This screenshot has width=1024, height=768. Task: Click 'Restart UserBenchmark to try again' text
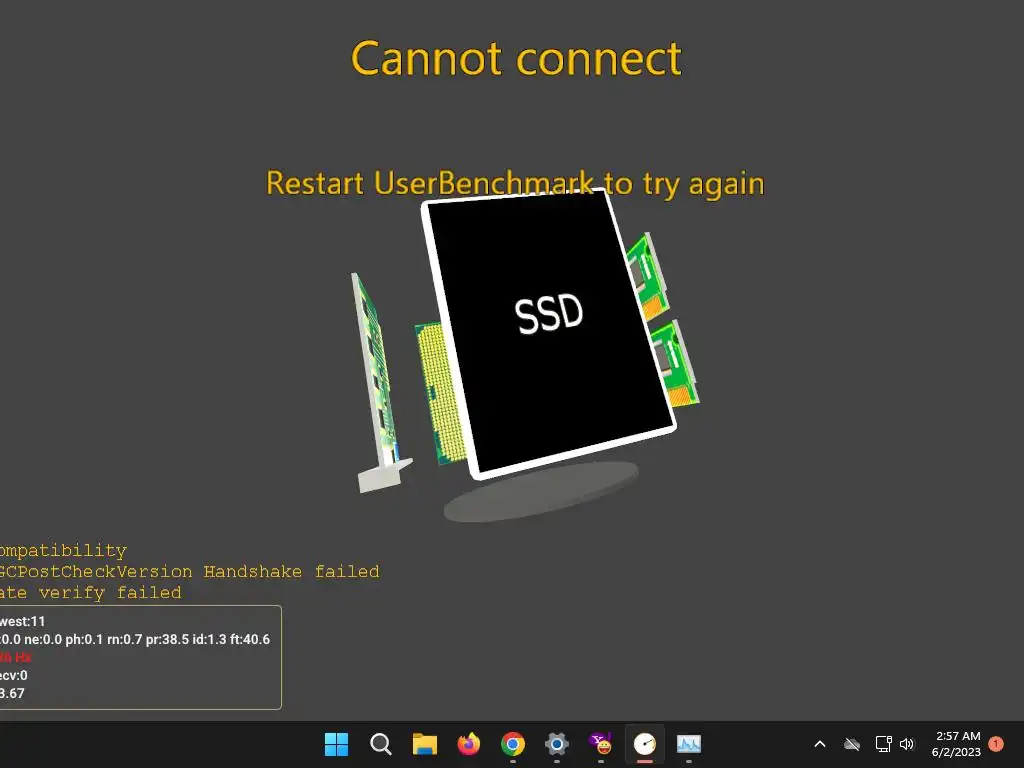[x=515, y=183]
